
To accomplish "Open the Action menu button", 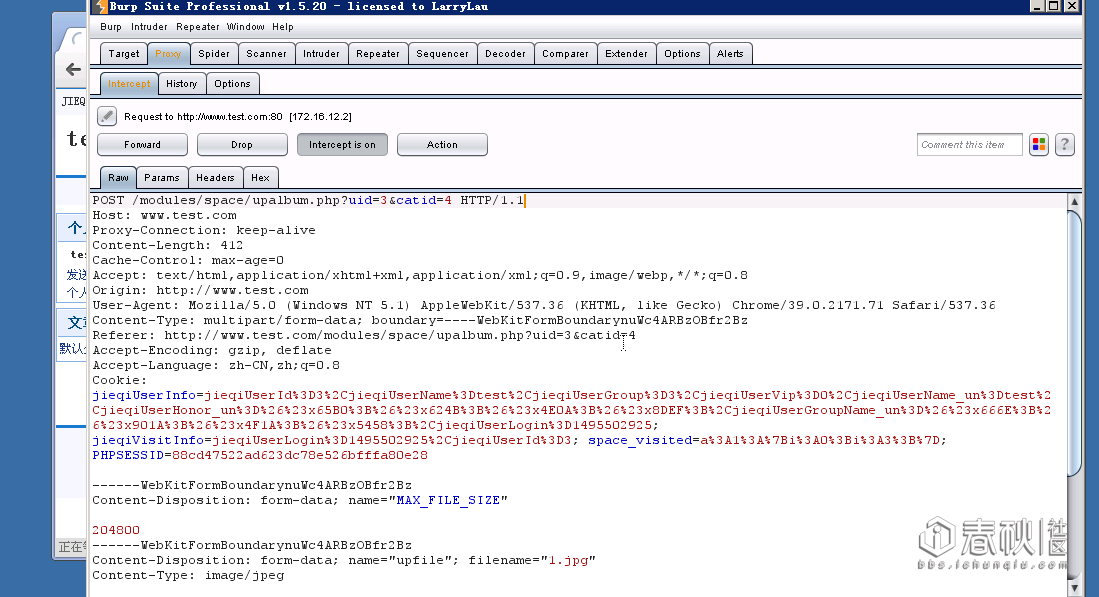I will click(442, 144).
